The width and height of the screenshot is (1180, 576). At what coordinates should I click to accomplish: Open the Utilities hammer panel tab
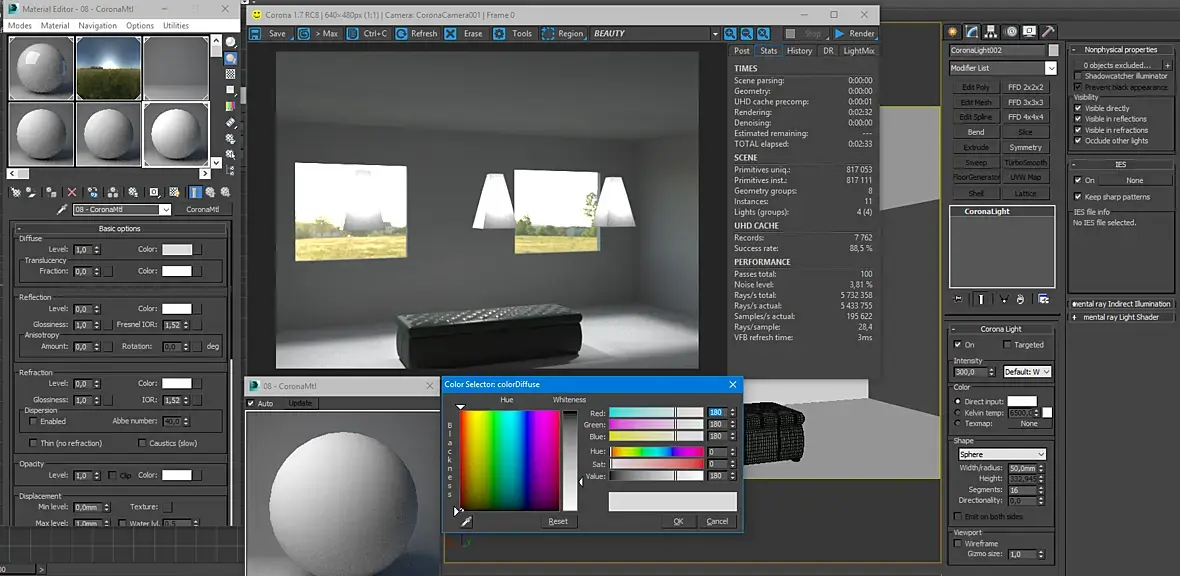[x=1048, y=32]
